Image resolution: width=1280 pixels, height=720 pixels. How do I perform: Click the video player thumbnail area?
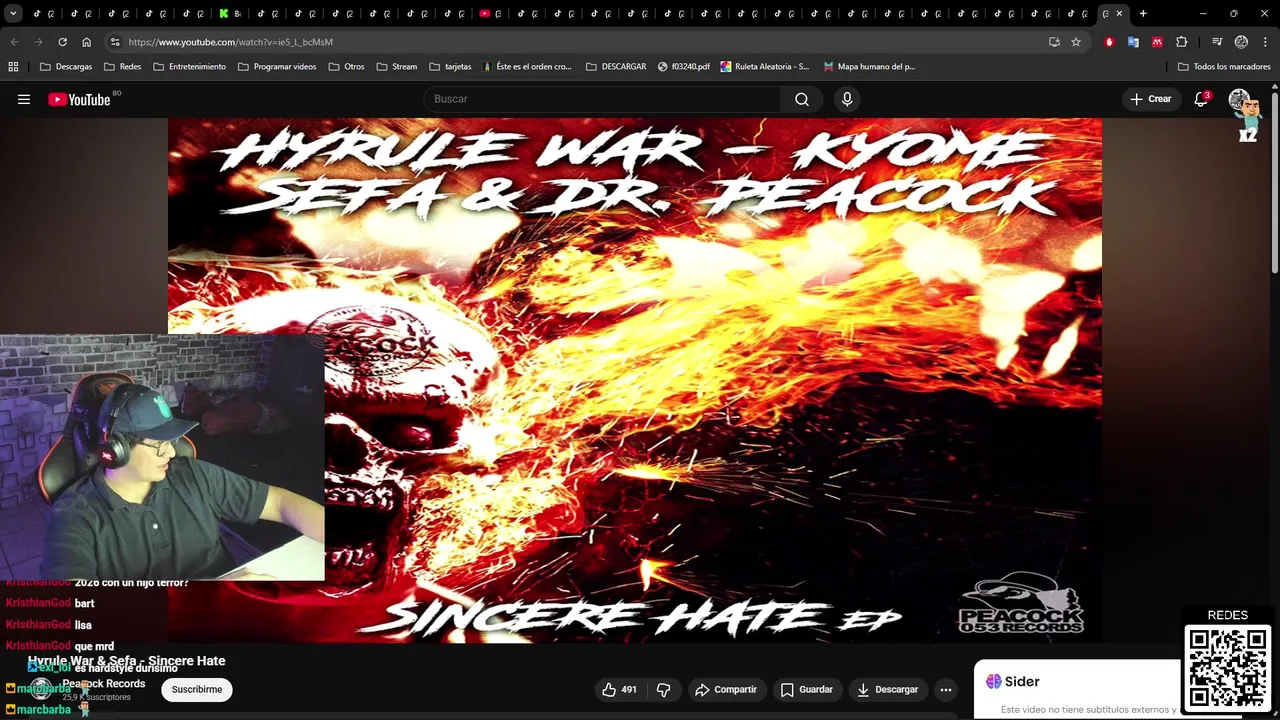point(634,380)
